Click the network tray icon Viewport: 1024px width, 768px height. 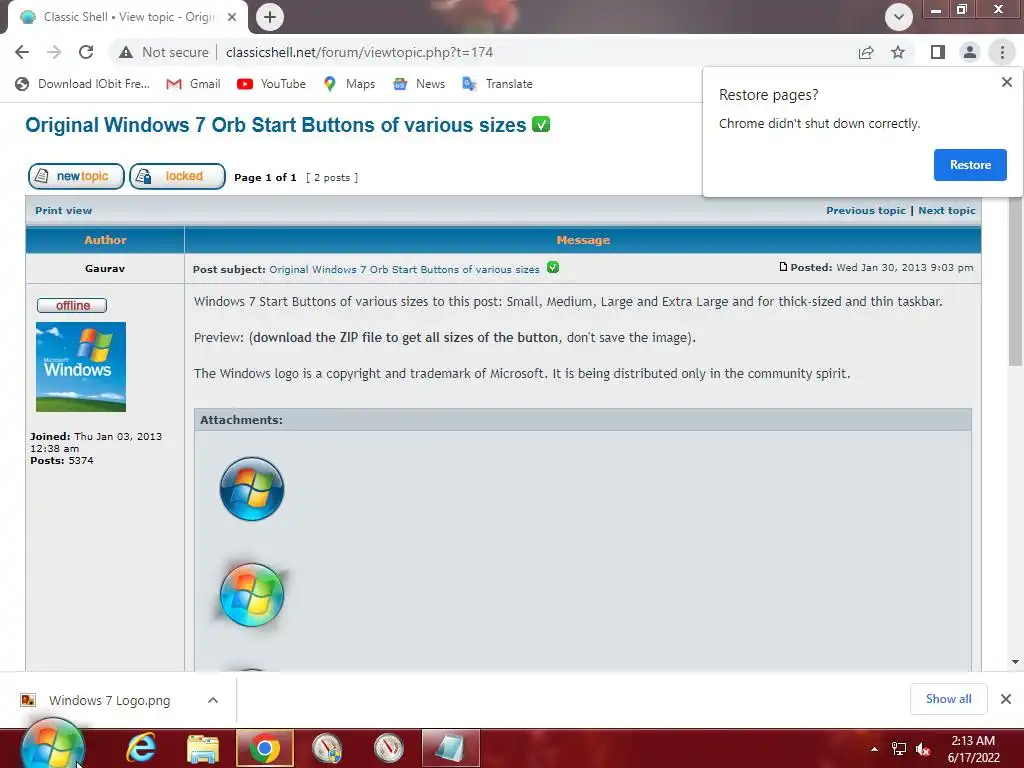pos(899,749)
